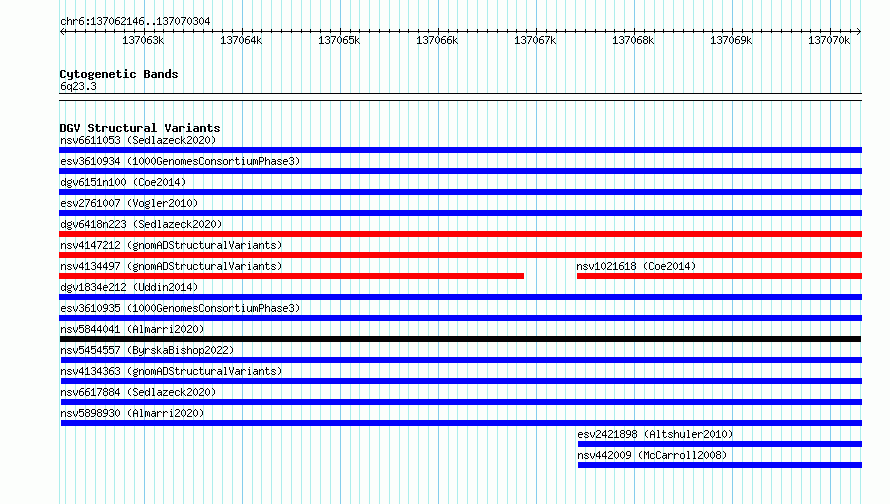Select the red bar under nsv4134497
Viewport: 890px width, 504px height.
tap(291, 276)
